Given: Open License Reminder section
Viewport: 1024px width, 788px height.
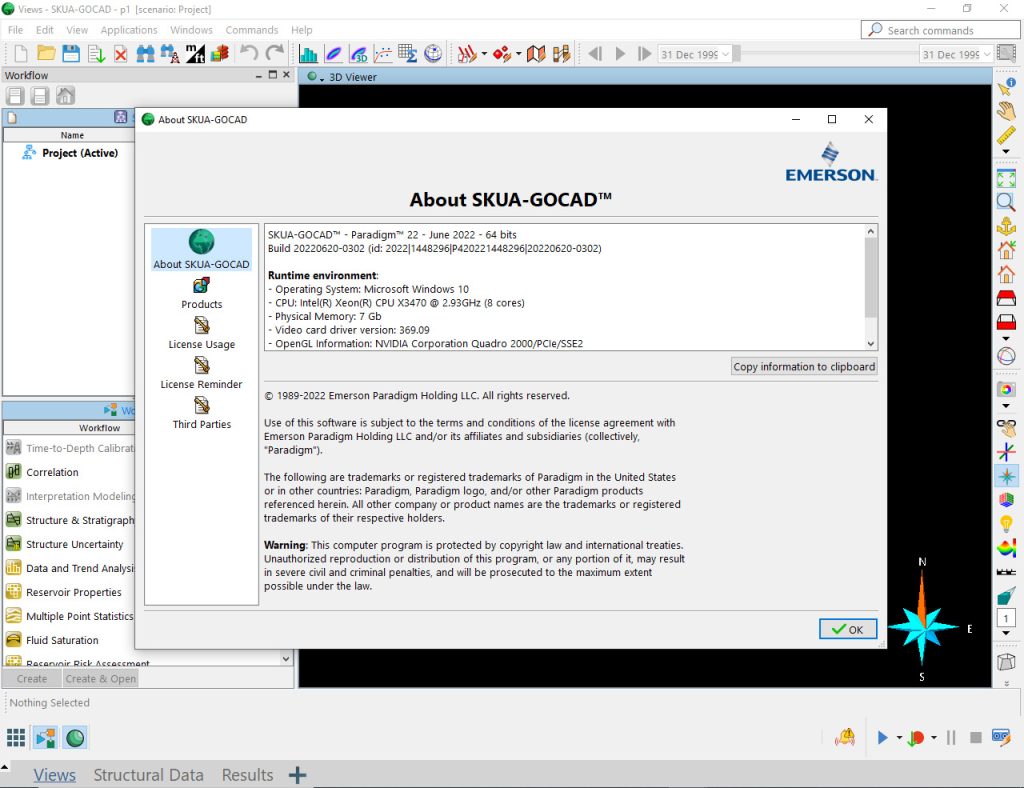Looking at the screenshot, I should [x=202, y=373].
